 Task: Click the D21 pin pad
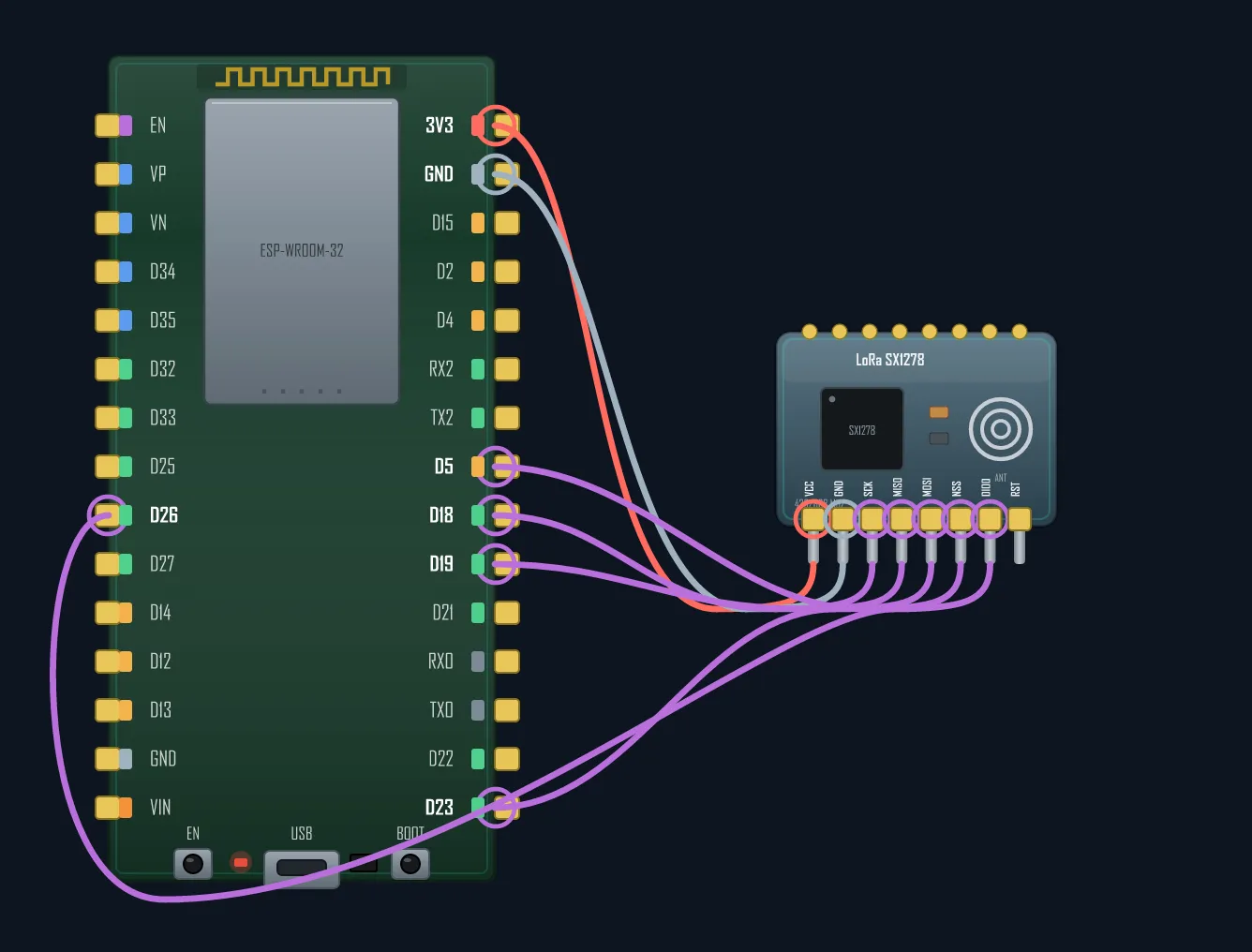pos(507,613)
